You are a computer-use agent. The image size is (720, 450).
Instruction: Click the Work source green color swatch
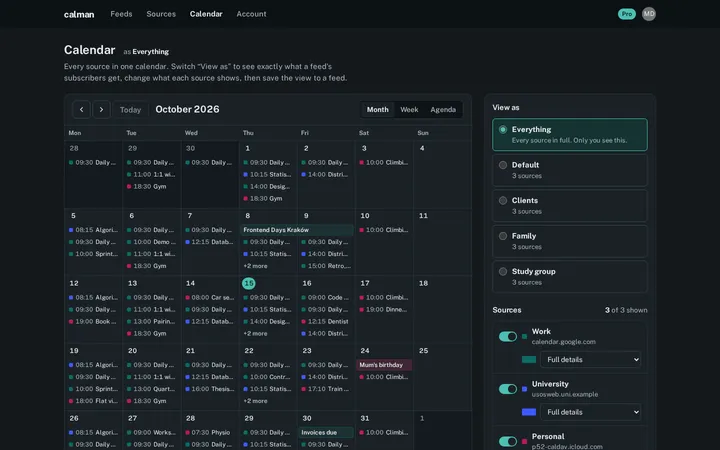tap(529, 360)
